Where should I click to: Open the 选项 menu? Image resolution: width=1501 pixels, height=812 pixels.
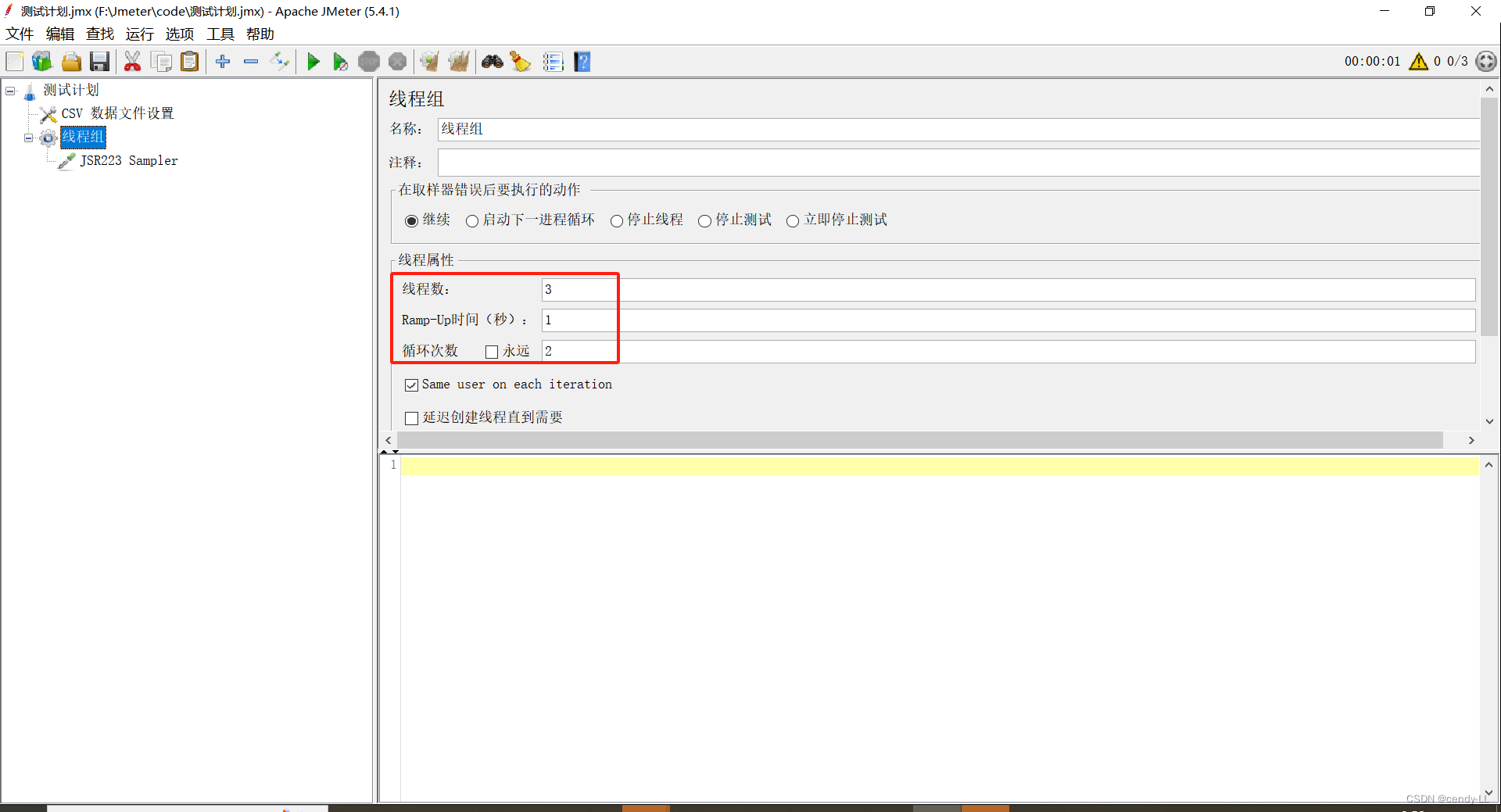(x=179, y=34)
